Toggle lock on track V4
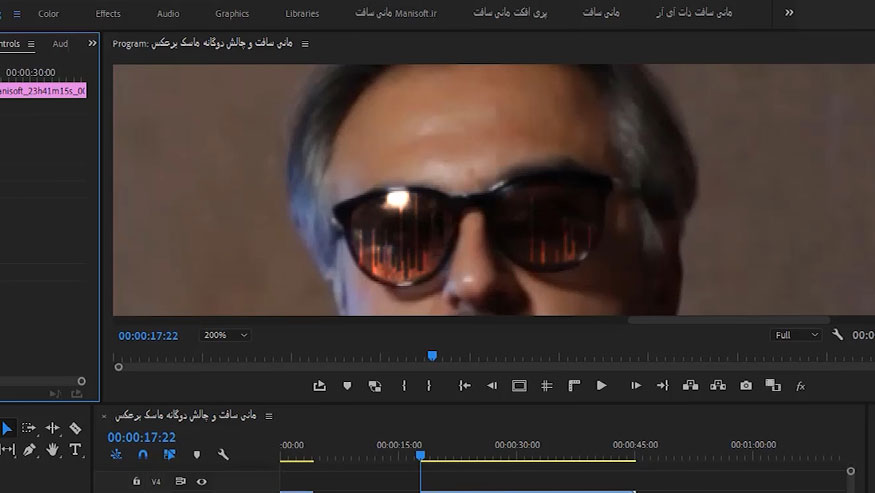This screenshot has height=493, width=875. point(136,481)
